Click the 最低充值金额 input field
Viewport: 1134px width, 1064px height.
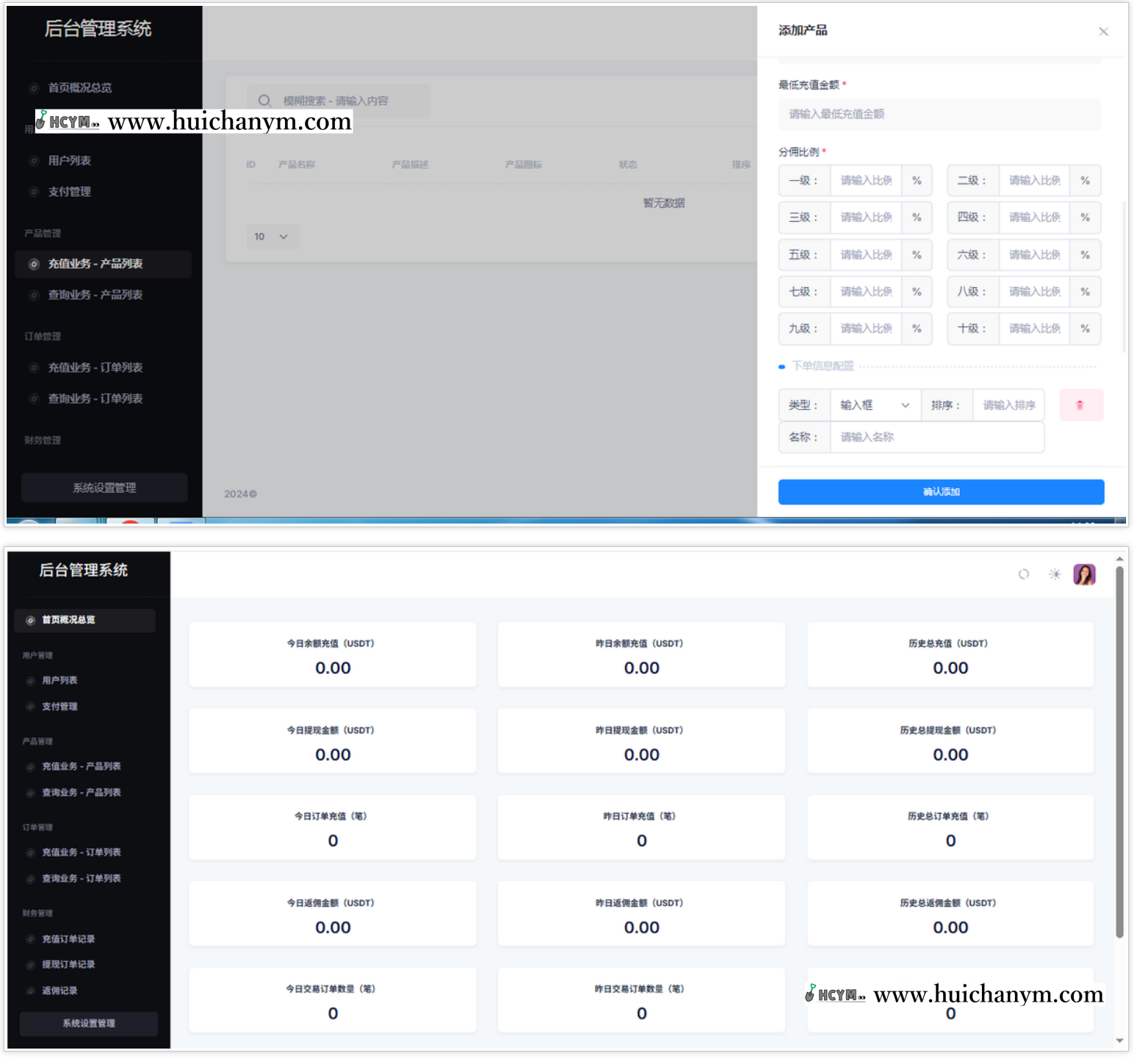[x=939, y=115]
